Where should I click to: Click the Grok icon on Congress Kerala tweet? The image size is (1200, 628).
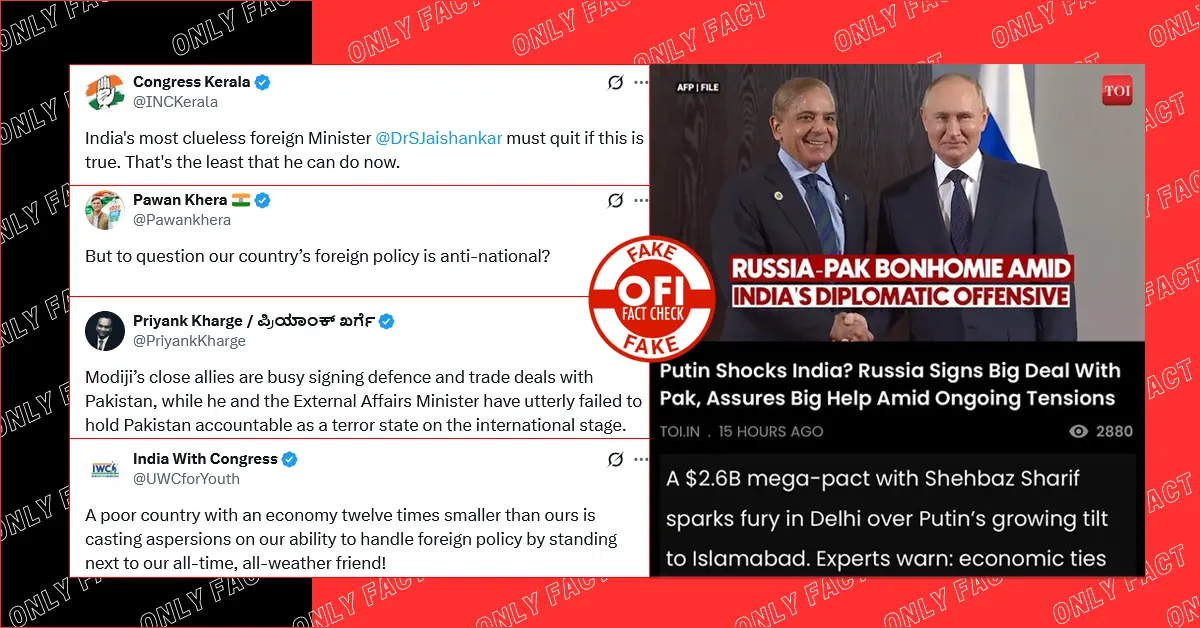click(616, 83)
